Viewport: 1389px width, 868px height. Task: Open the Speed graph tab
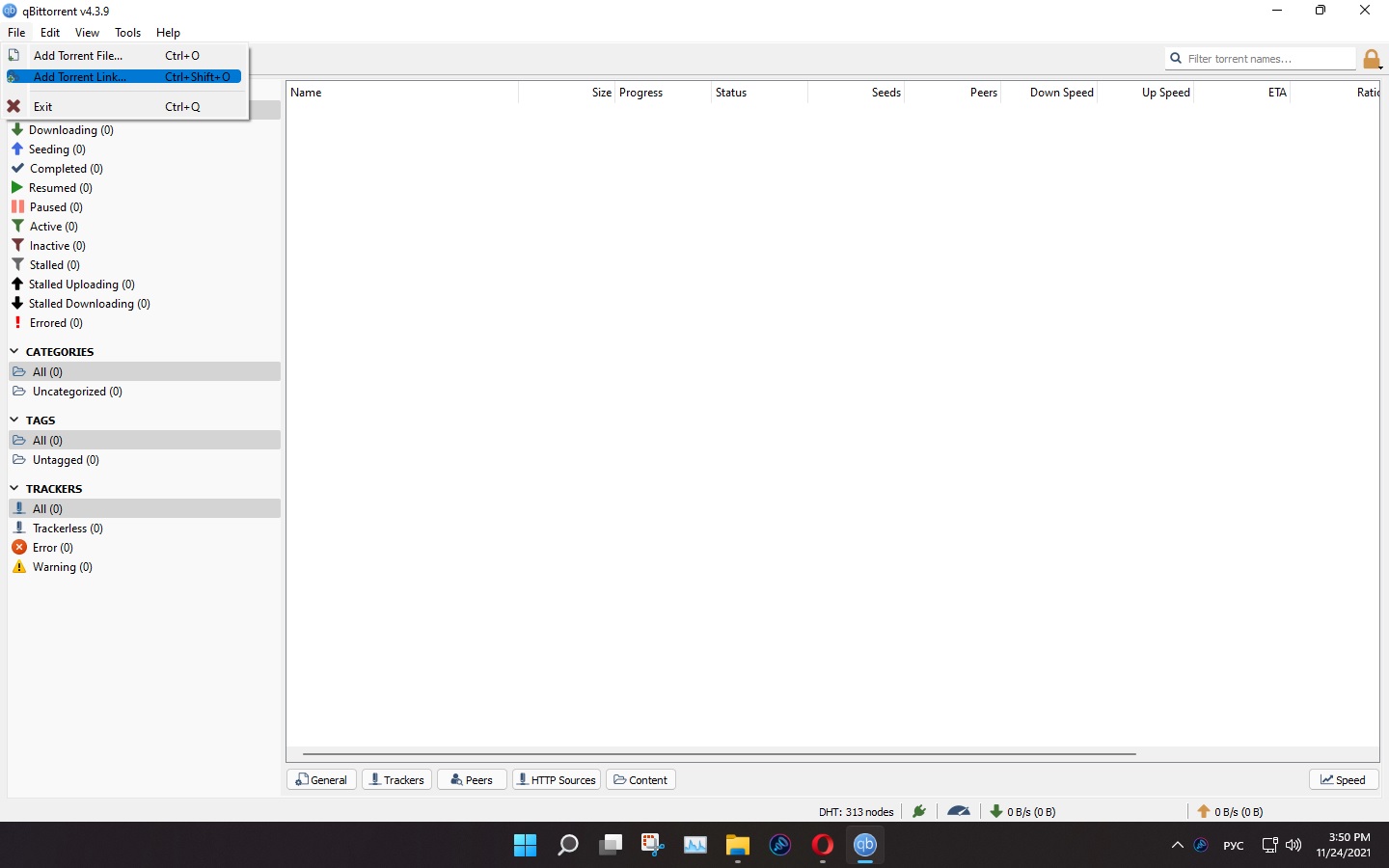coord(1344,779)
